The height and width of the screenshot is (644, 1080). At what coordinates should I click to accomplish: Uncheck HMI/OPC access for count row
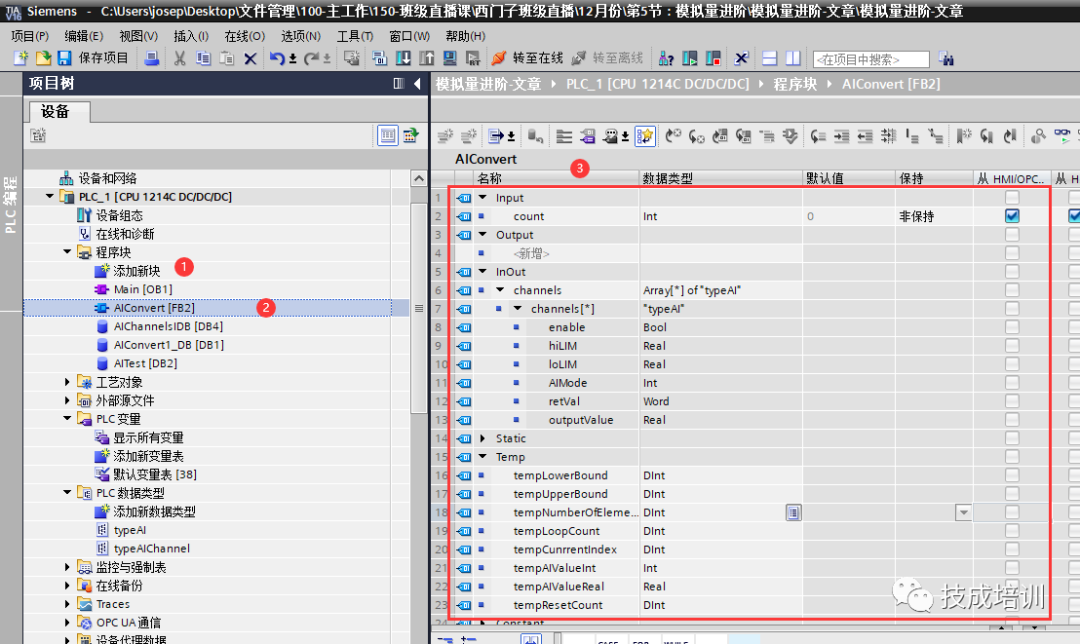click(1012, 216)
